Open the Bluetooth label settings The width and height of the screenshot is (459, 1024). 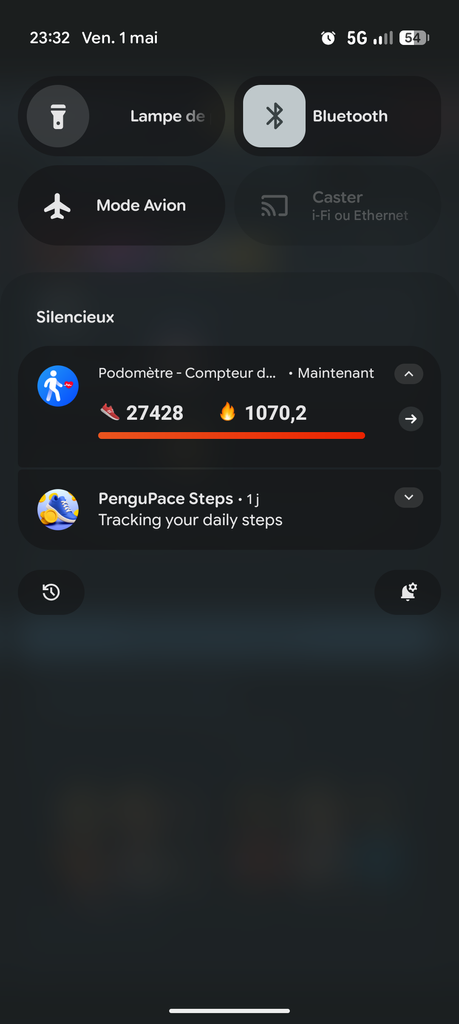pos(350,116)
